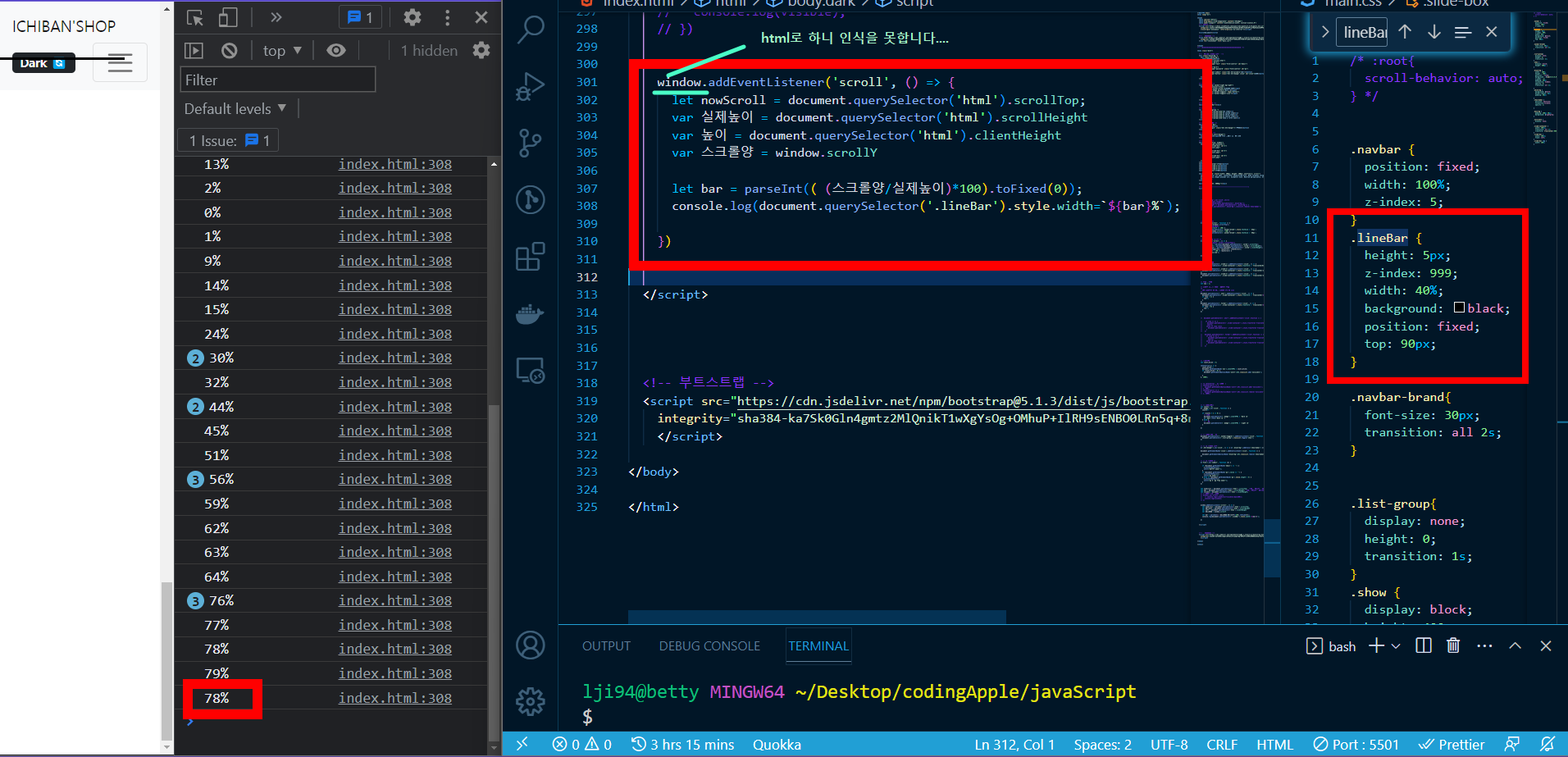This screenshot has width=1568, height=757.
Task: Open the Extensions view
Action: click(x=531, y=256)
